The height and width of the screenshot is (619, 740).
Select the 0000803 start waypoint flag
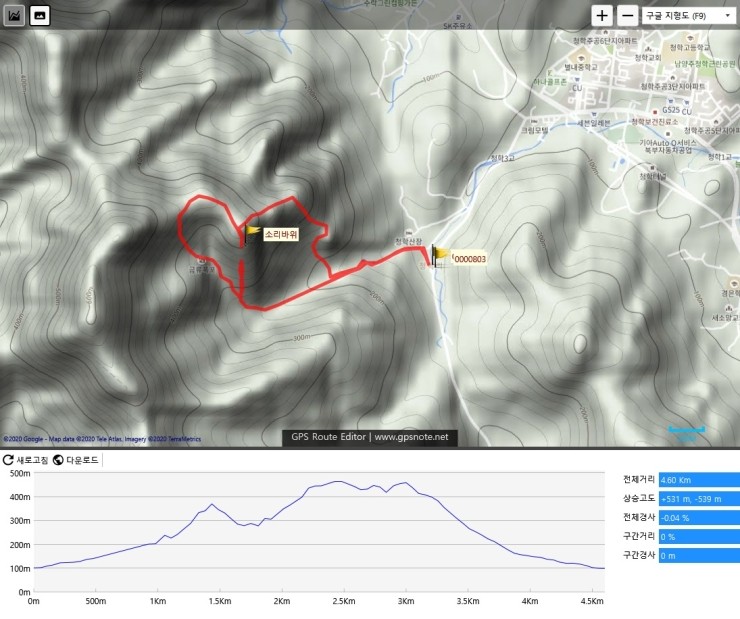click(x=440, y=255)
